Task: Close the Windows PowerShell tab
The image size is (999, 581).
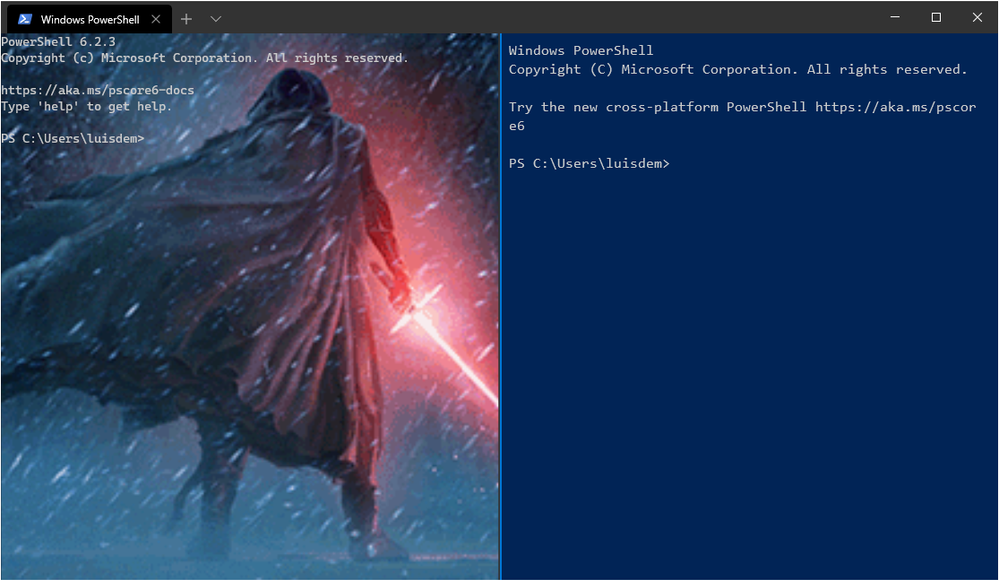Action: [x=155, y=19]
